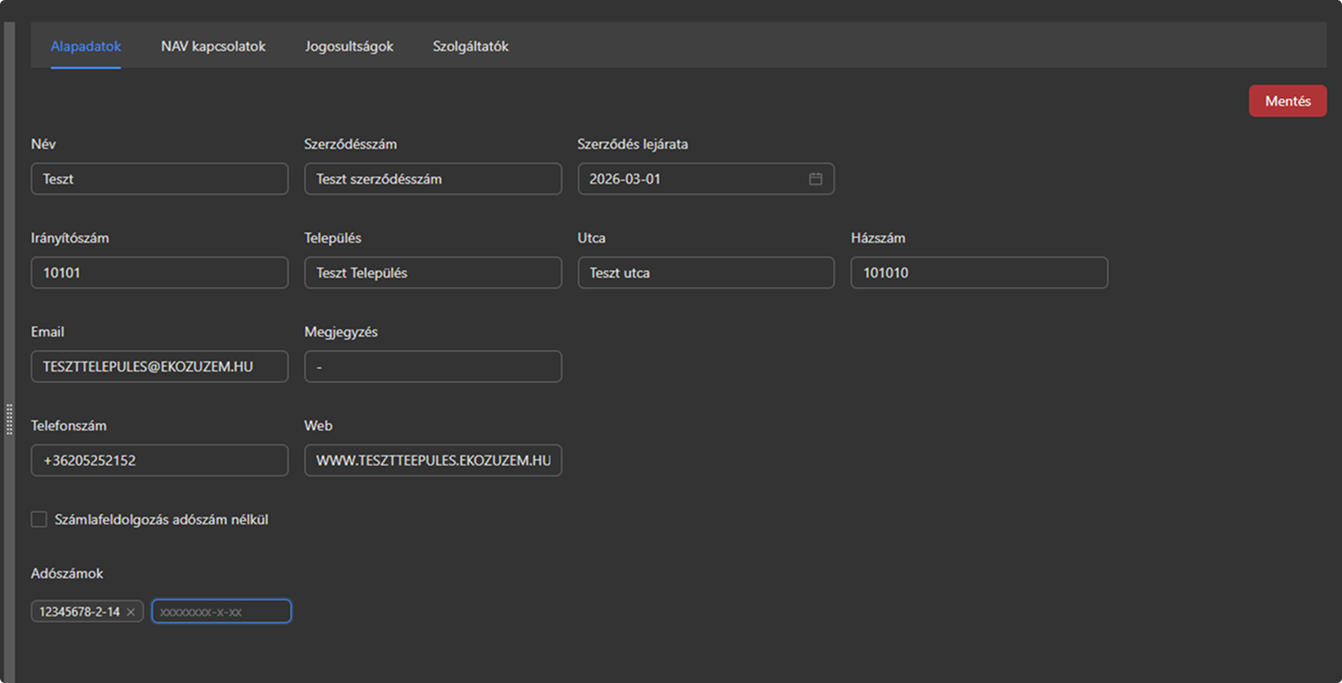
Task: Click the Telefonszám input field
Action: tap(160, 461)
